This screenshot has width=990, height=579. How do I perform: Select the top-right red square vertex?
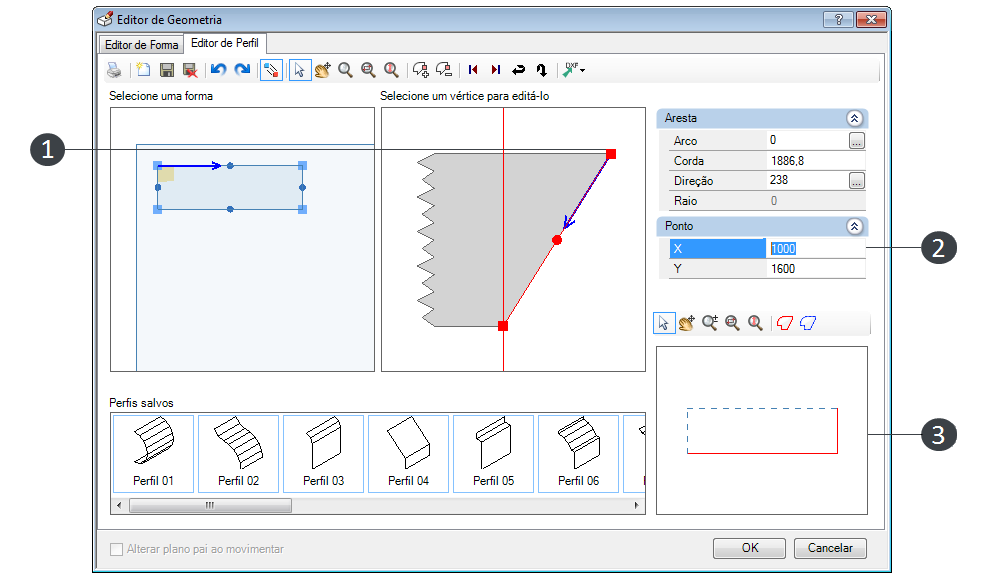click(x=611, y=154)
